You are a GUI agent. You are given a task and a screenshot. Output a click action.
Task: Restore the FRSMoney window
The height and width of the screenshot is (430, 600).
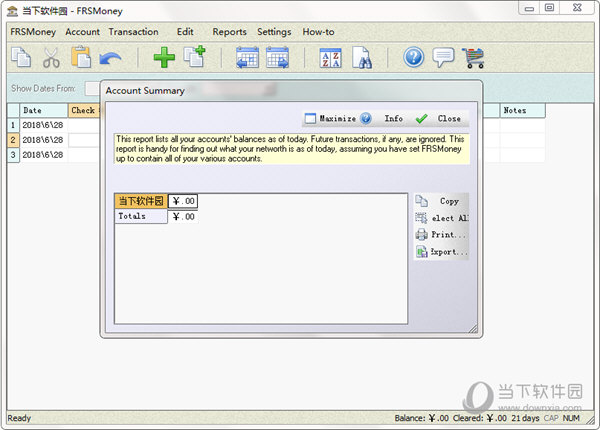(549, 8)
